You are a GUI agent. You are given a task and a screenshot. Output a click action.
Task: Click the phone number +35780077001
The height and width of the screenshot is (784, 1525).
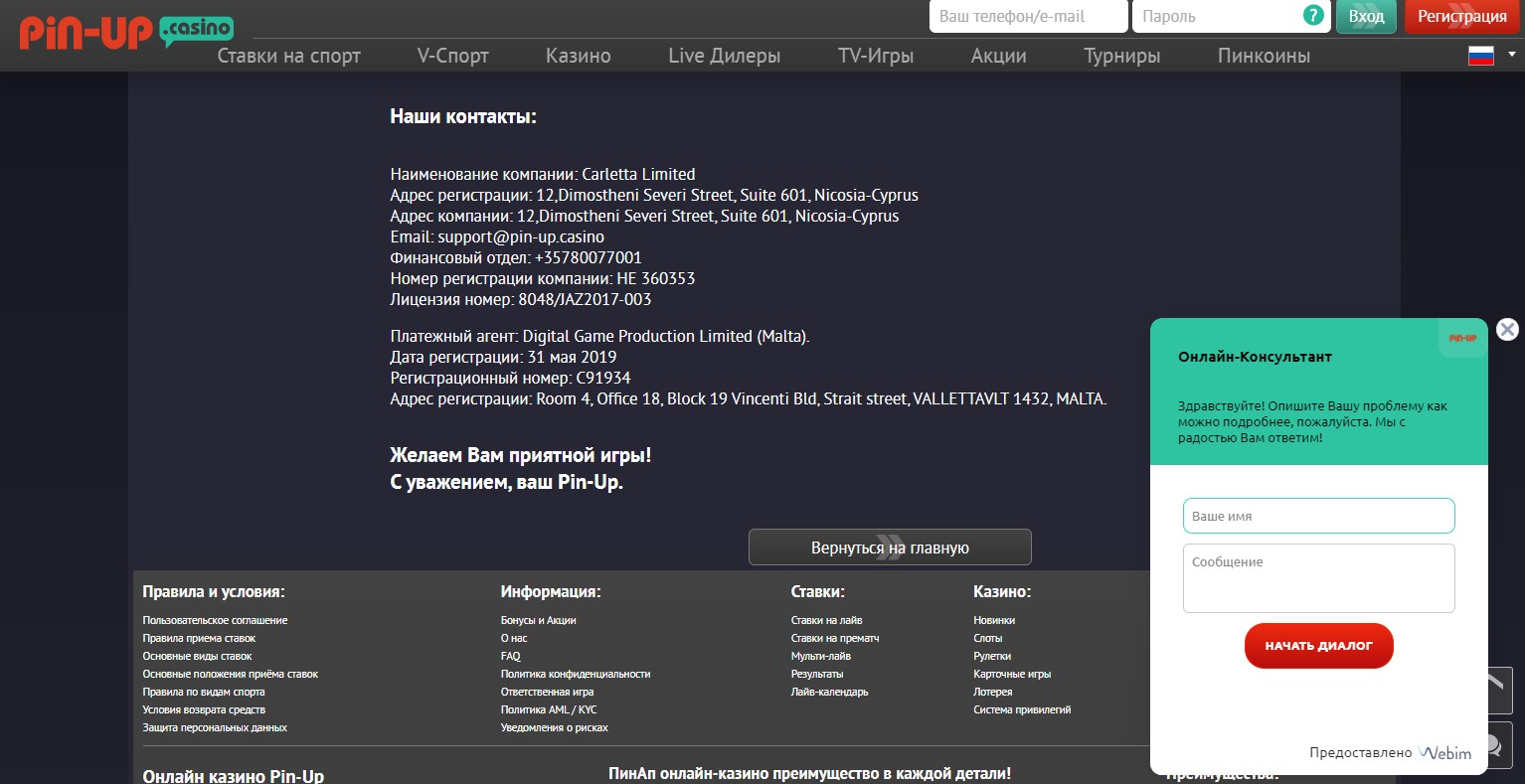tap(589, 257)
